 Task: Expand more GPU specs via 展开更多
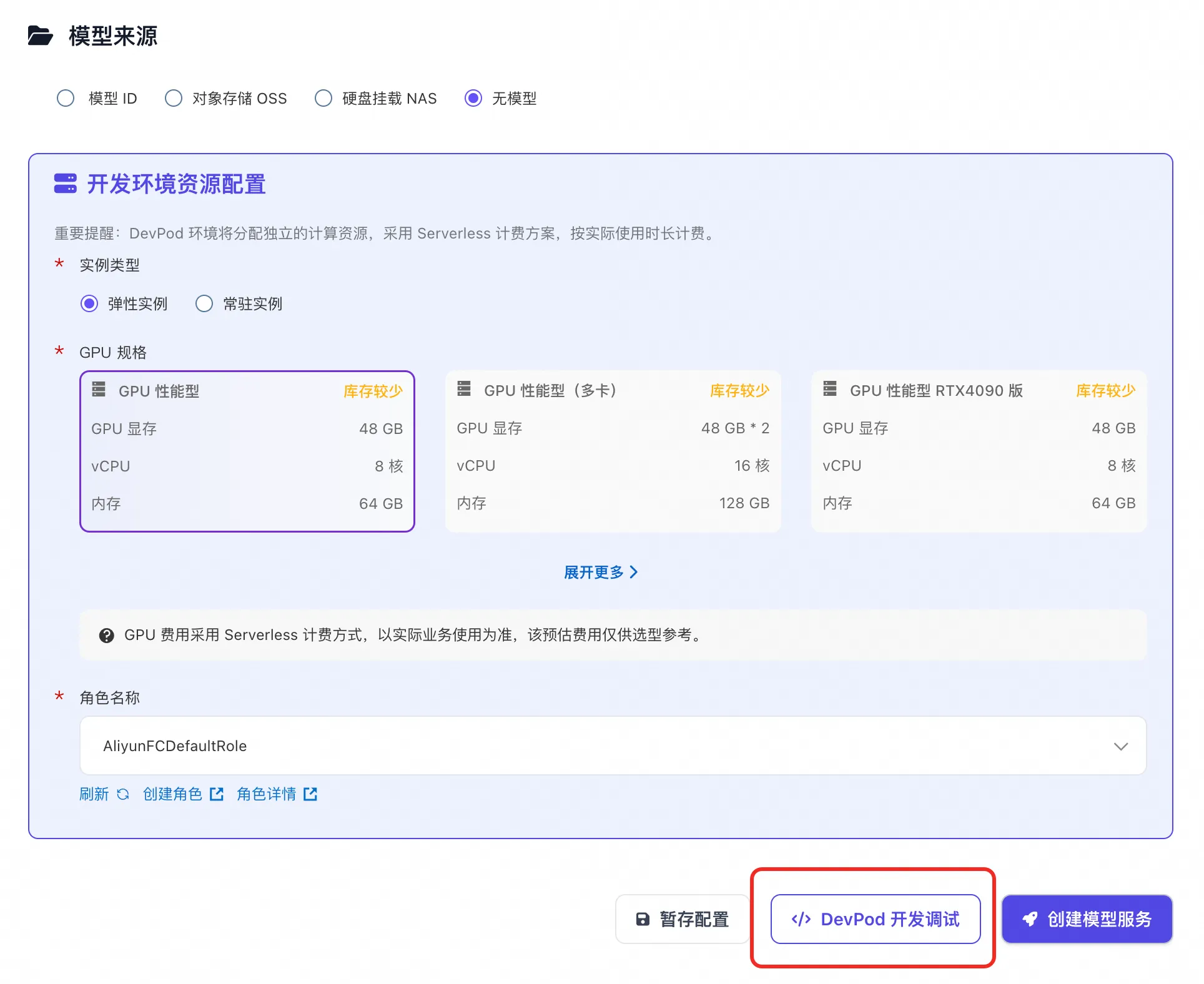pyautogui.click(x=600, y=573)
